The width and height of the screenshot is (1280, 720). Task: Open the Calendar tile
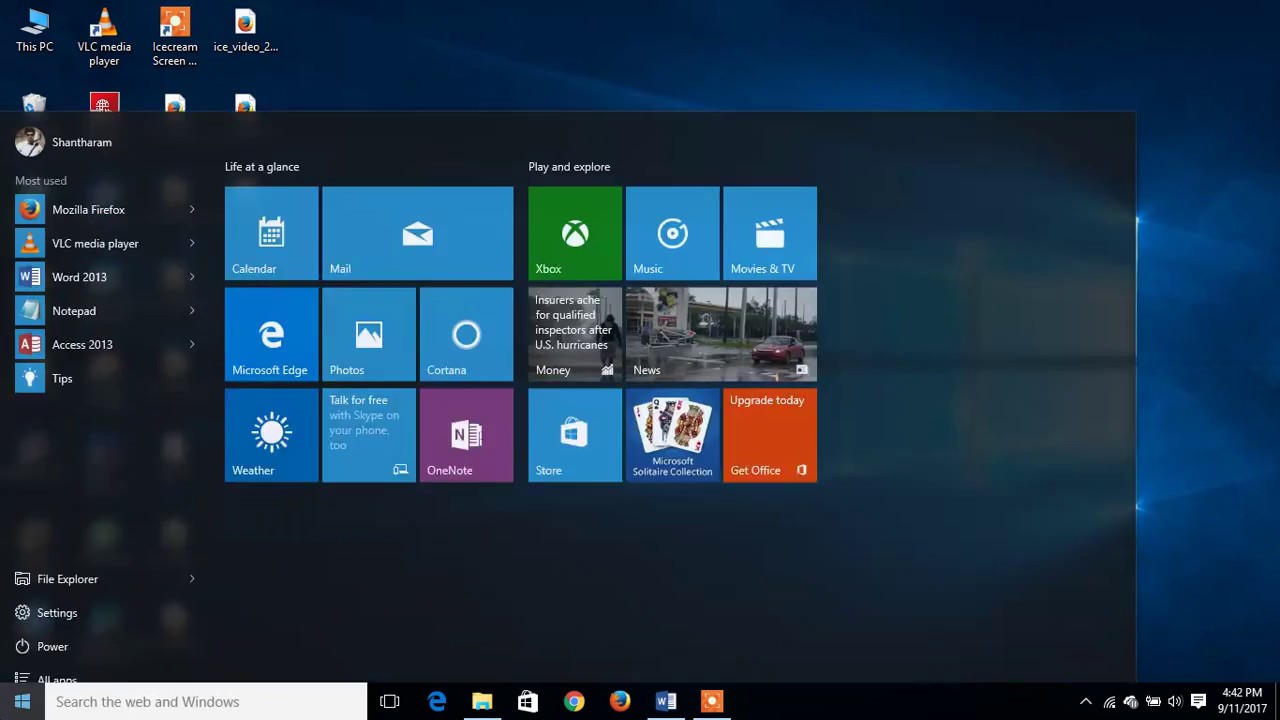coord(271,233)
